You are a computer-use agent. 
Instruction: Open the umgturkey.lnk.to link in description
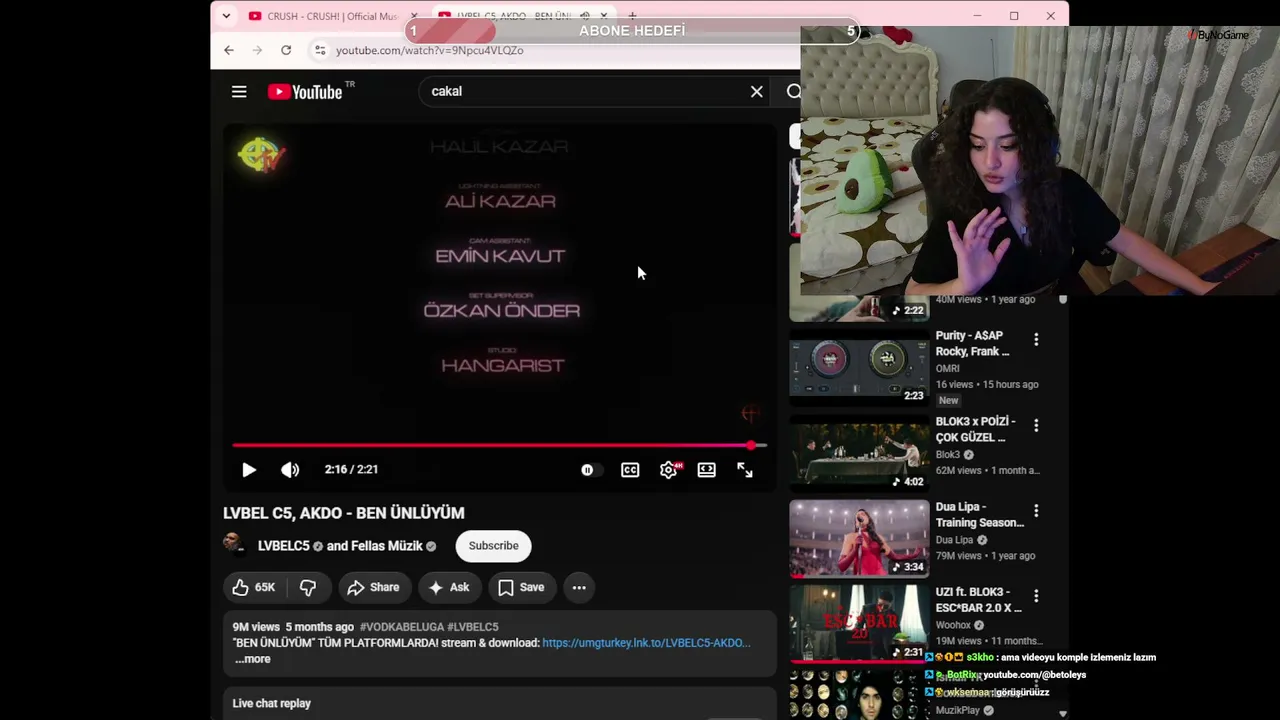[x=646, y=643]
